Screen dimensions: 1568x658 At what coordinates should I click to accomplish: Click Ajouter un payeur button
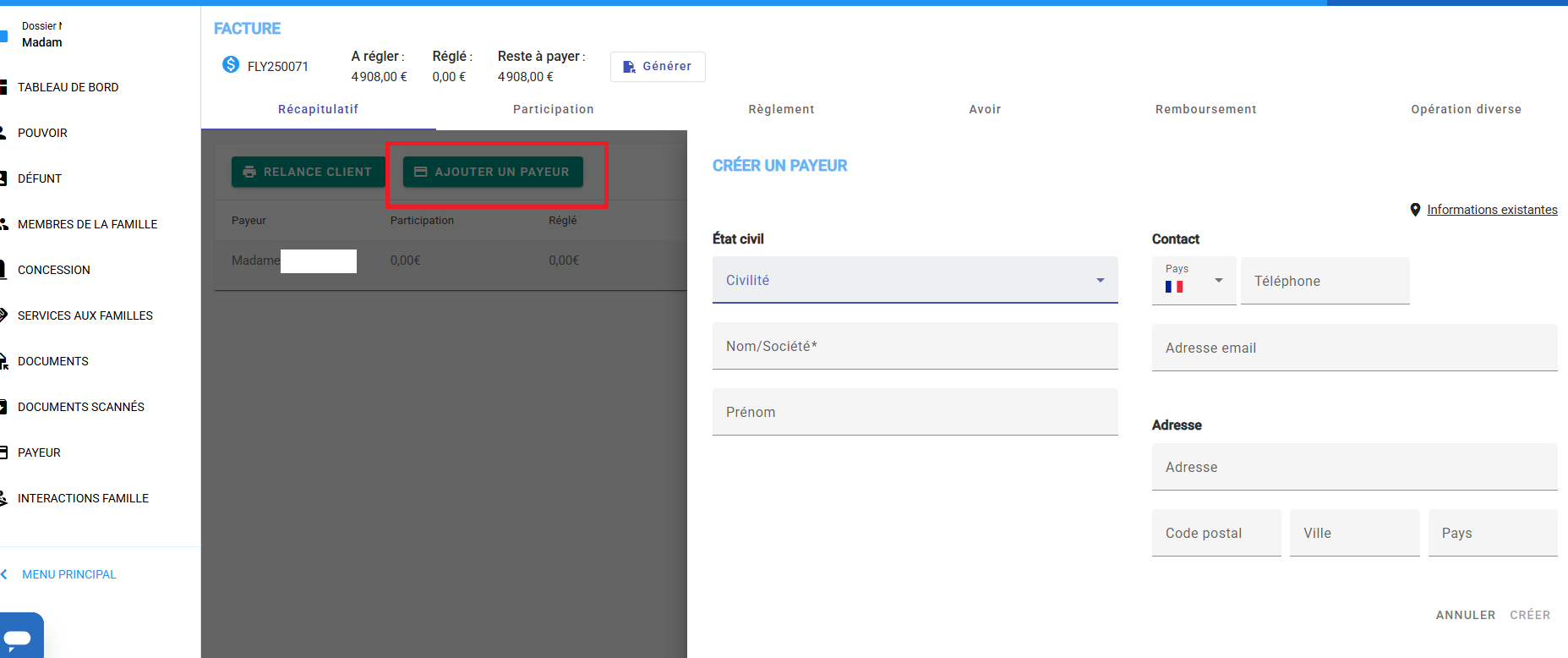[493, 172]
